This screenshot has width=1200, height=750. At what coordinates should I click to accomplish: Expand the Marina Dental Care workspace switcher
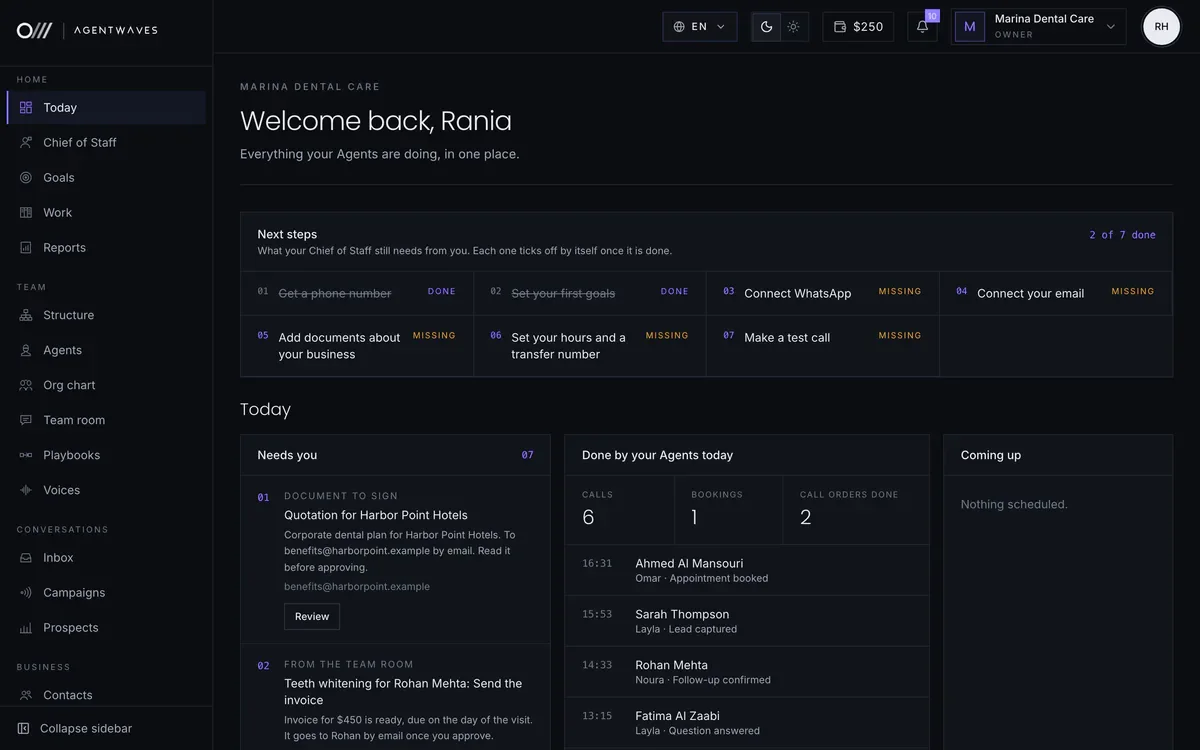(1038, 27)
